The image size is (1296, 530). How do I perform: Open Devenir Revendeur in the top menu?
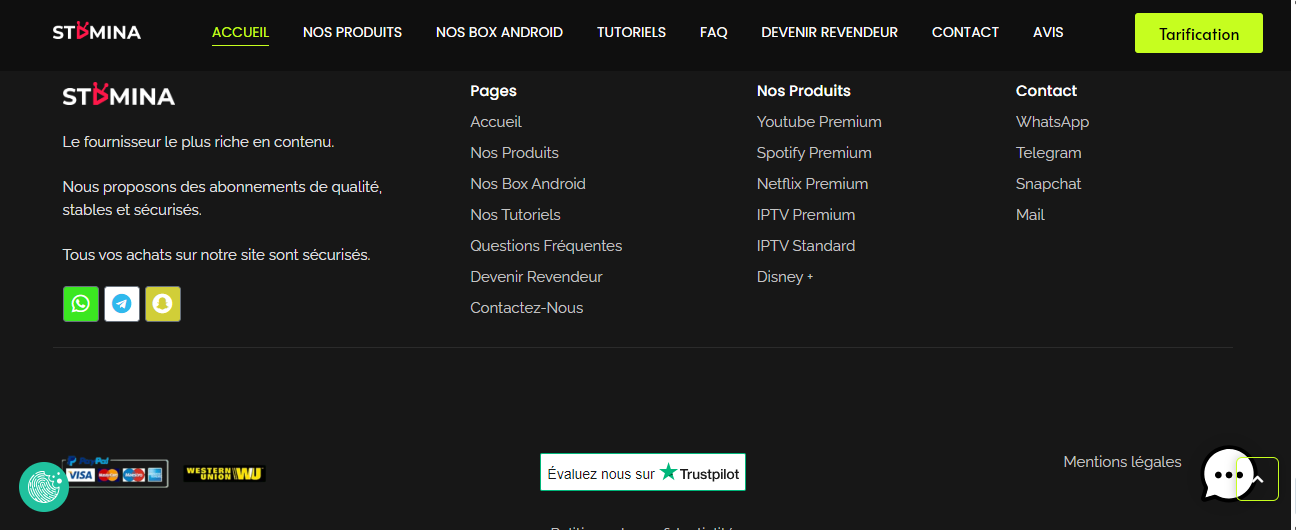point(829,32)
